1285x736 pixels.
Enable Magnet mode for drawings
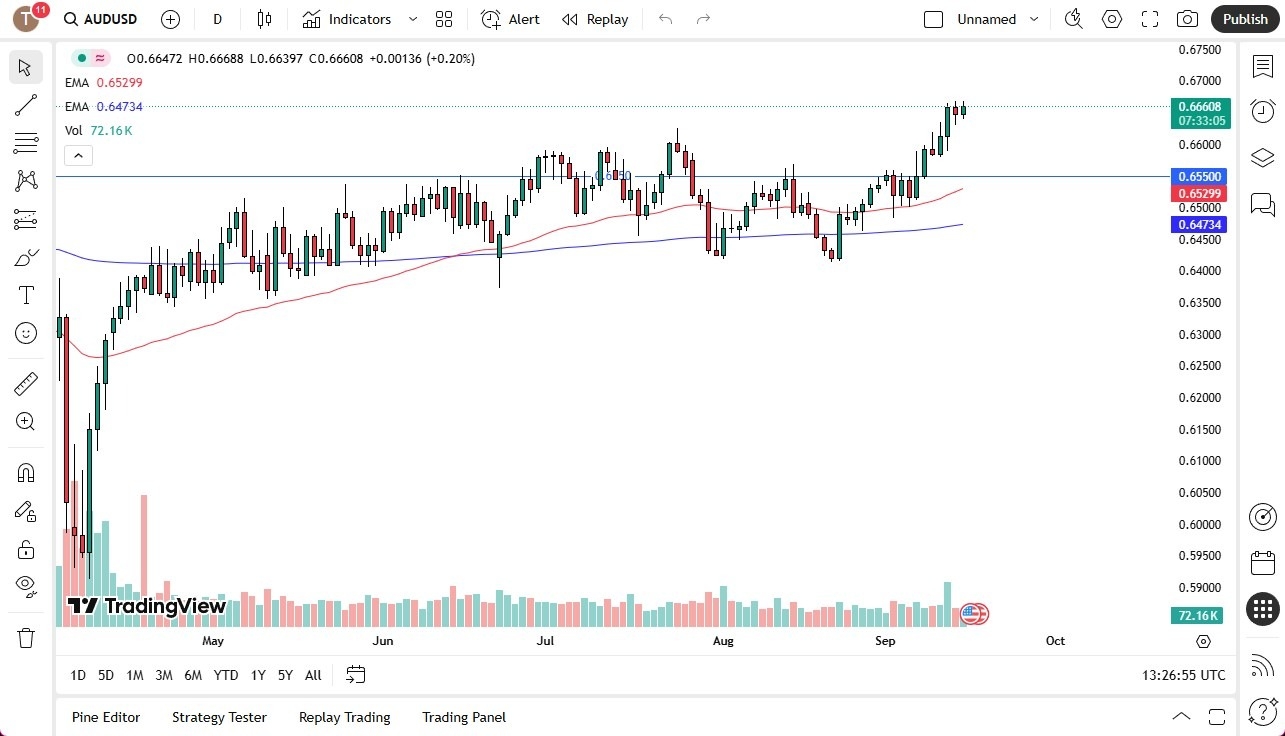(x=27, y=472)
